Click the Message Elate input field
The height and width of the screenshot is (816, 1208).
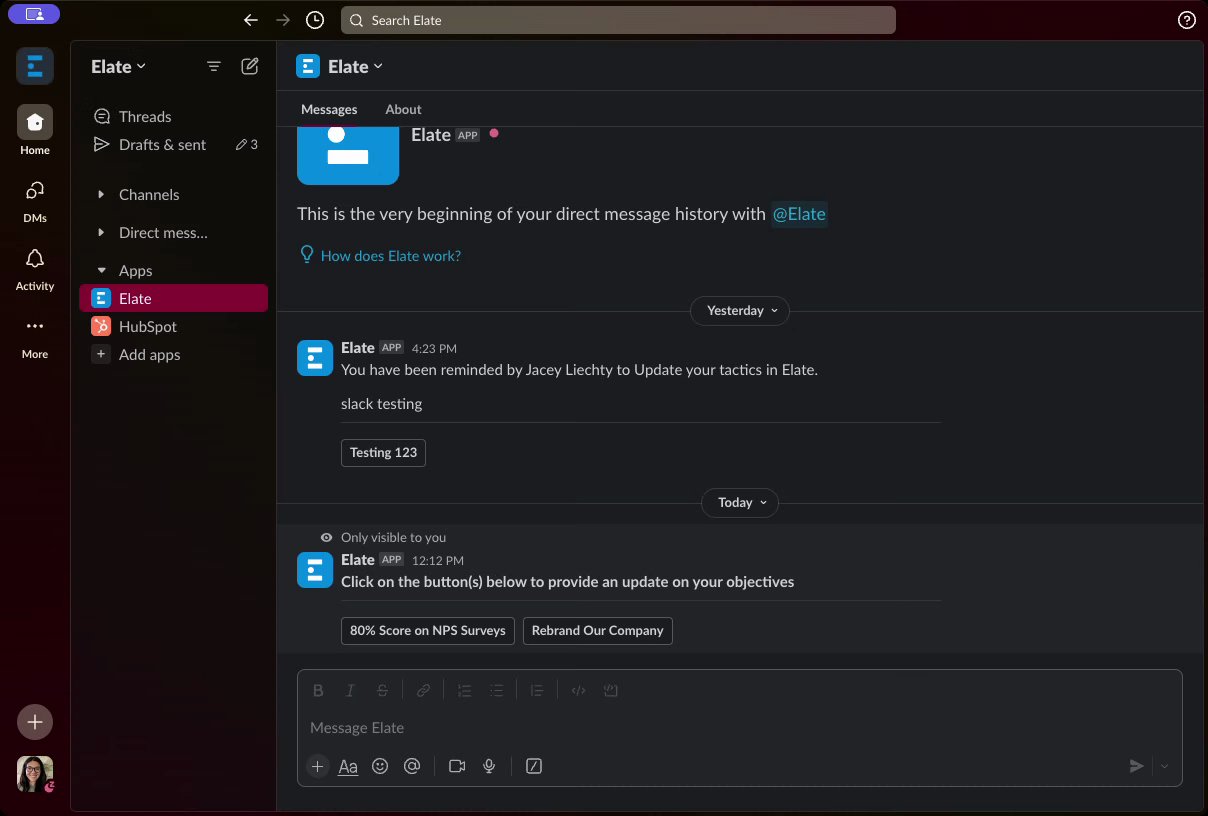(740, 728)
